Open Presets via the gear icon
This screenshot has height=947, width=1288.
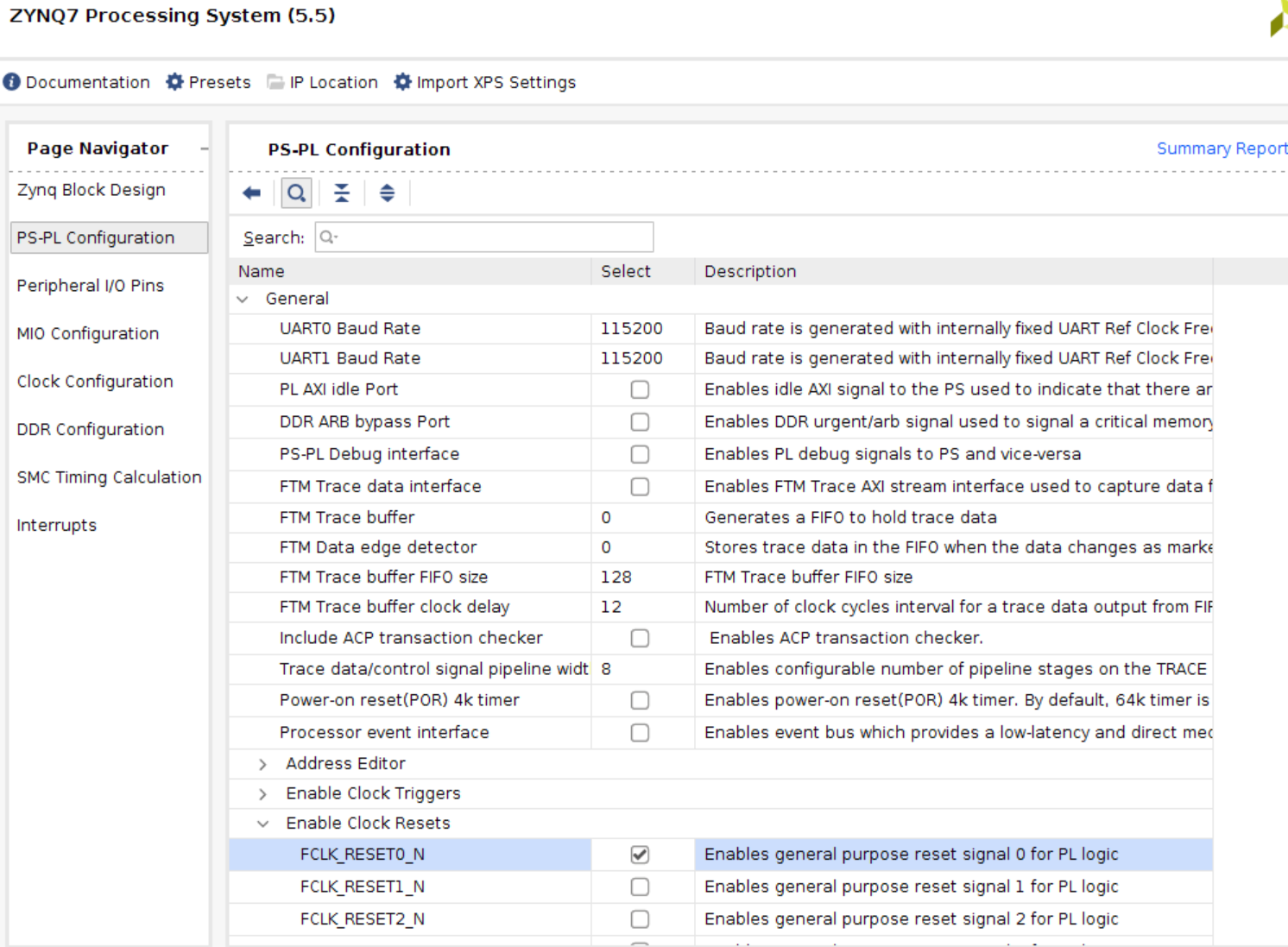(x=175, y=82)
